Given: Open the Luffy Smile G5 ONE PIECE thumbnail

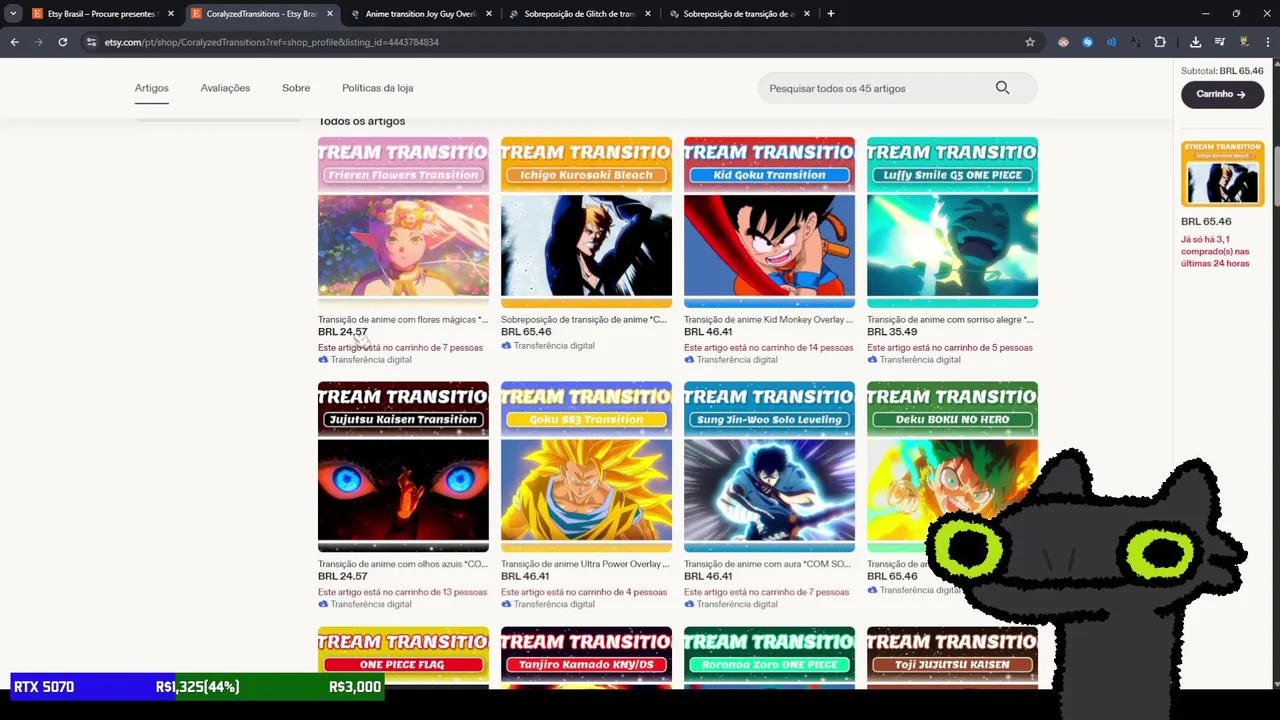Looking at the screenshot, I should tap(952, 222).
